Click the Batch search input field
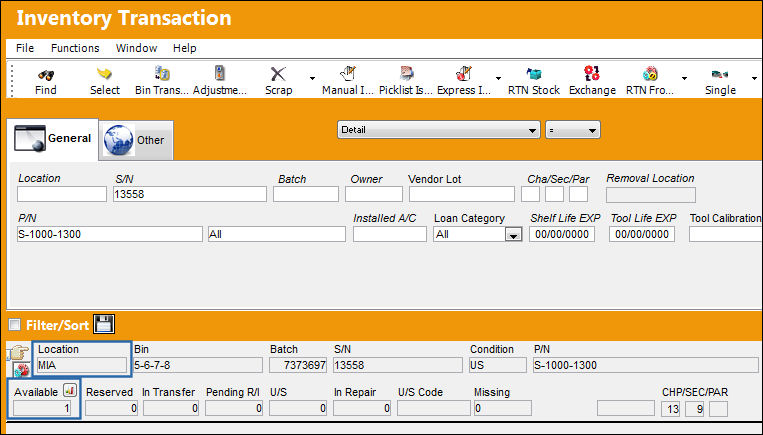This screenshot has width=763, height=435. 306,194
